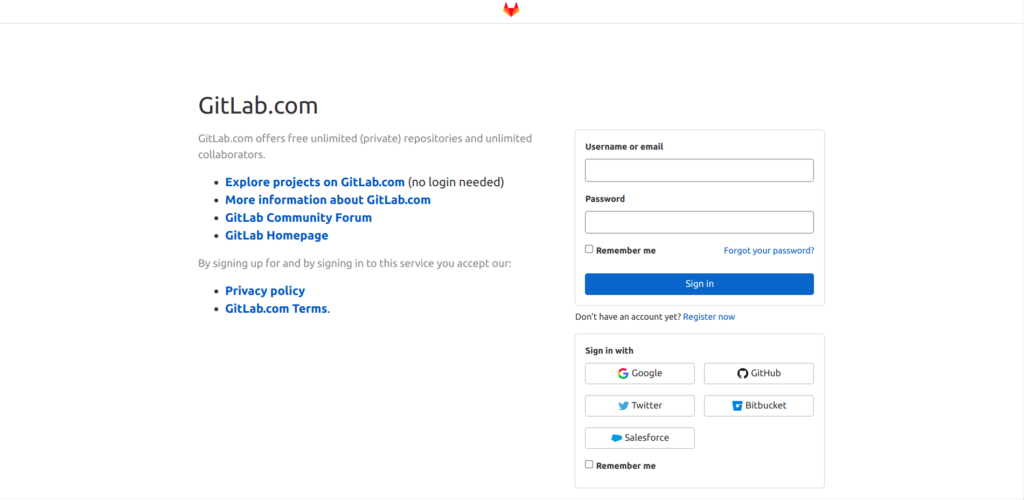1024x500 pixels.
Task: Open the Register now link
Action: (709, 317)
